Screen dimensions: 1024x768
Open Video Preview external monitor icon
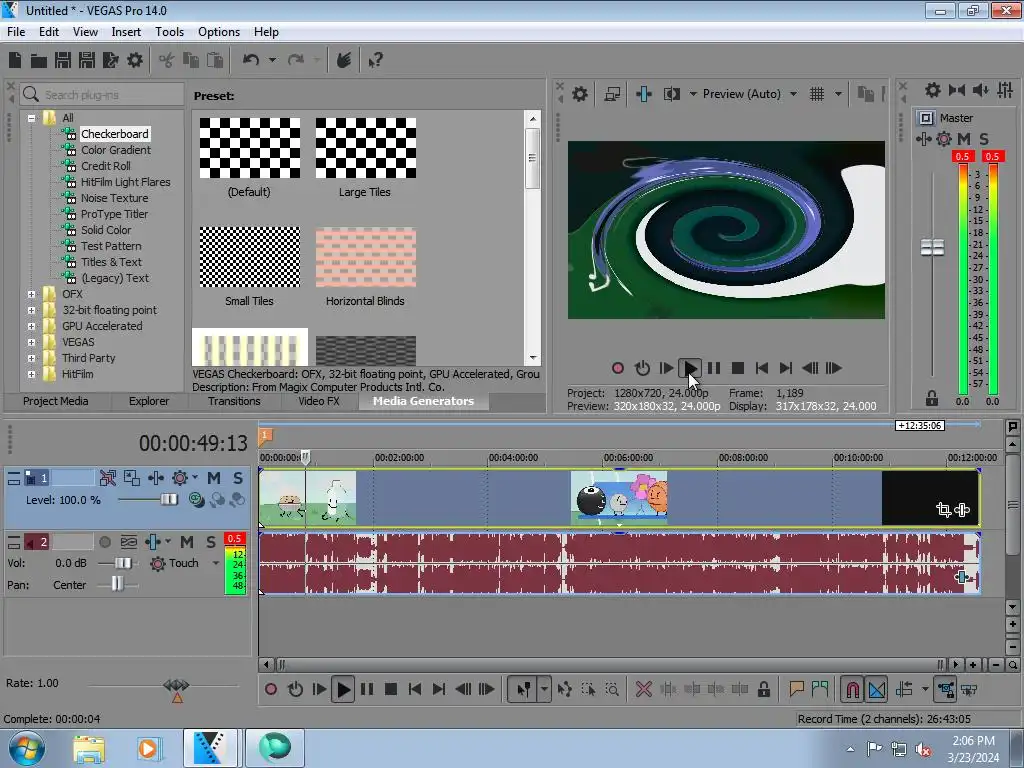coord(612,94)
